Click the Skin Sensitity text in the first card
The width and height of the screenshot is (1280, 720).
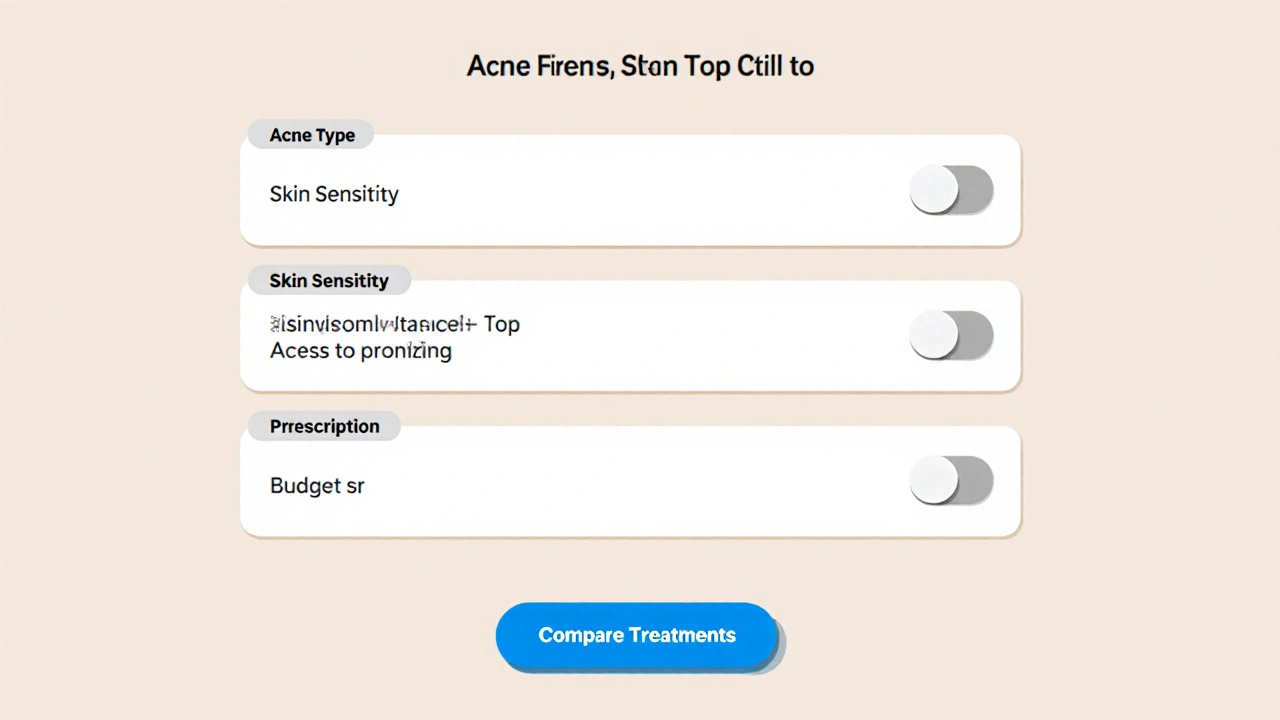(x=334, y=194)
